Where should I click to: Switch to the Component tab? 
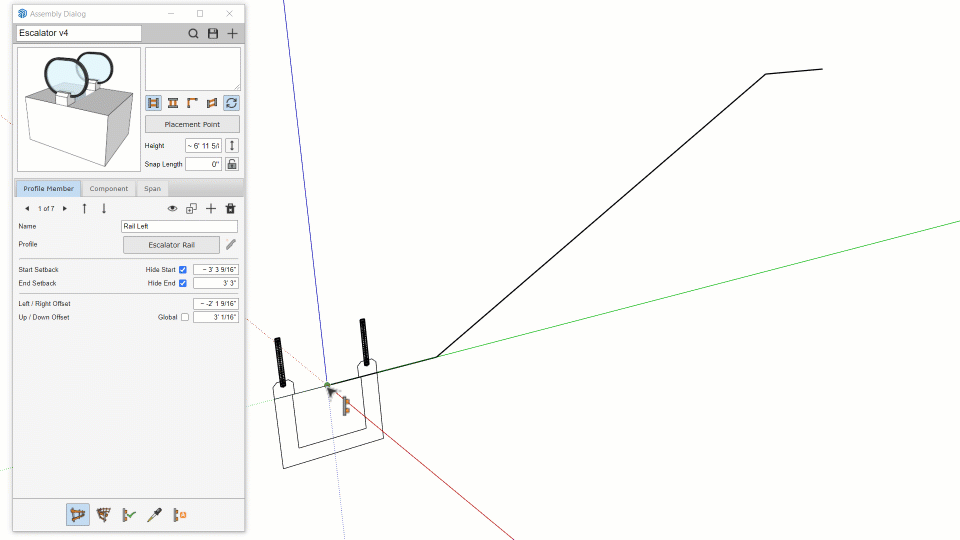(109, 188)
